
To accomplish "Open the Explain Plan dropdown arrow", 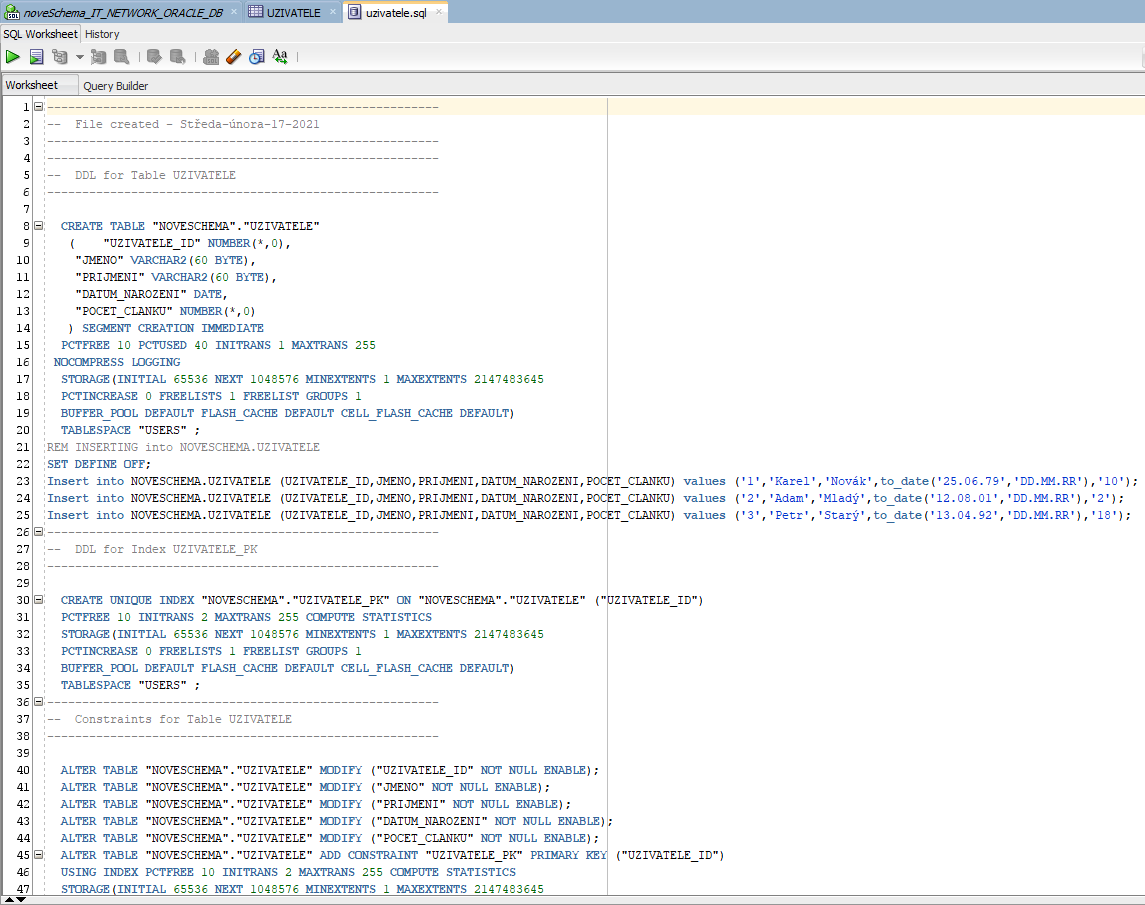I will click(79, 57).
